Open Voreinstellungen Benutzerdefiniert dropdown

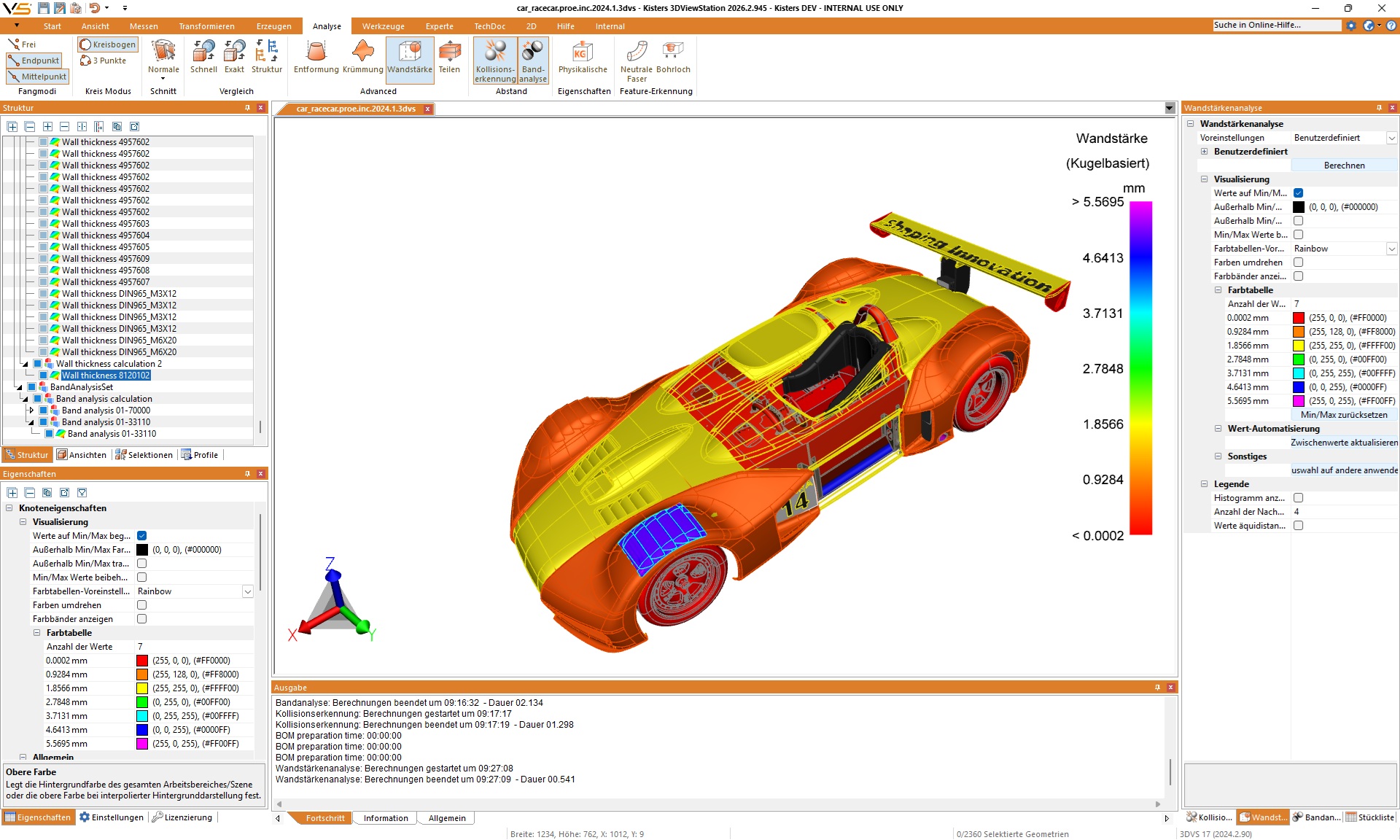[x=1391, y=138]
